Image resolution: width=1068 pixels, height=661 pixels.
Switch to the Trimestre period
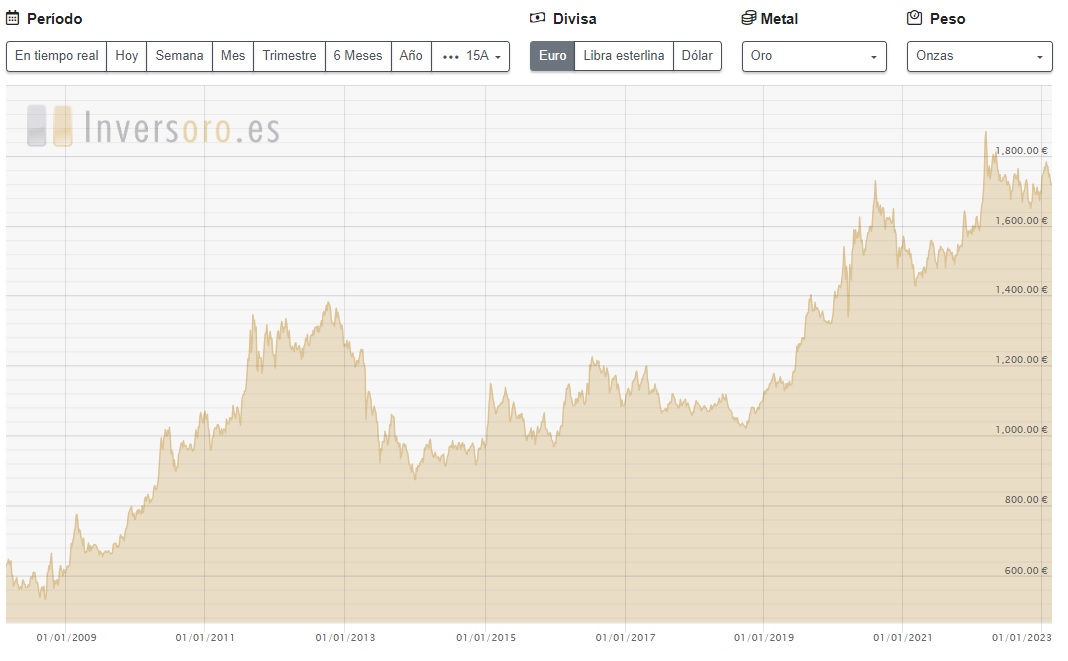click(x=289, y=56)
